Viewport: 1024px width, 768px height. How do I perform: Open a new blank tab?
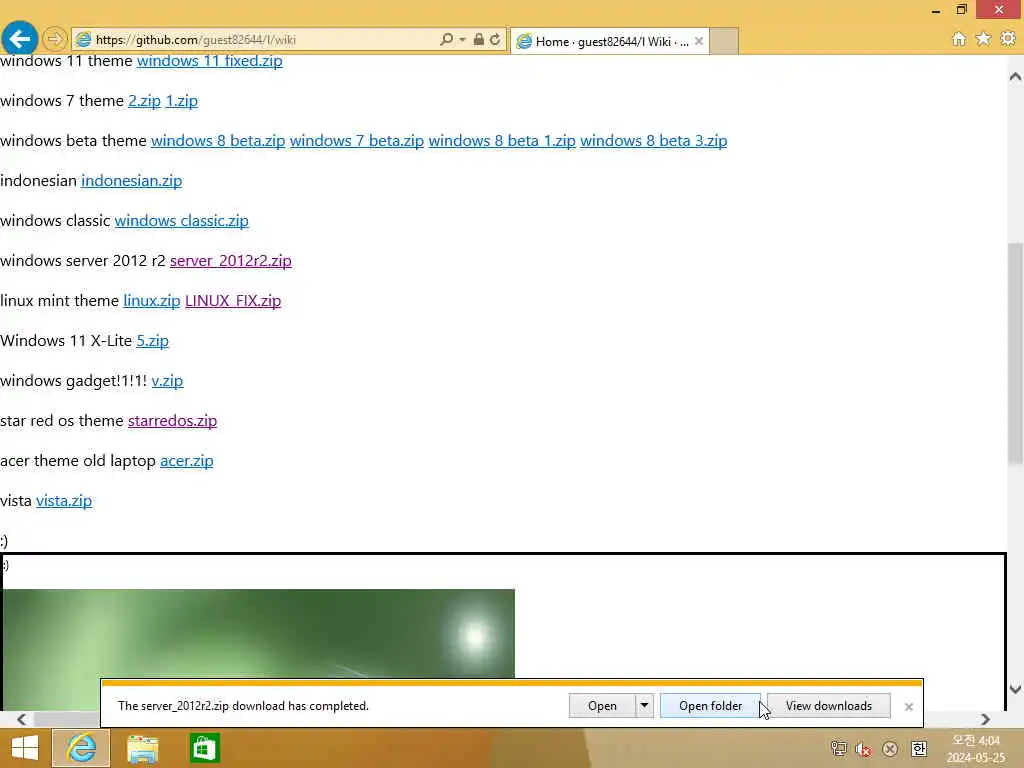724,41
